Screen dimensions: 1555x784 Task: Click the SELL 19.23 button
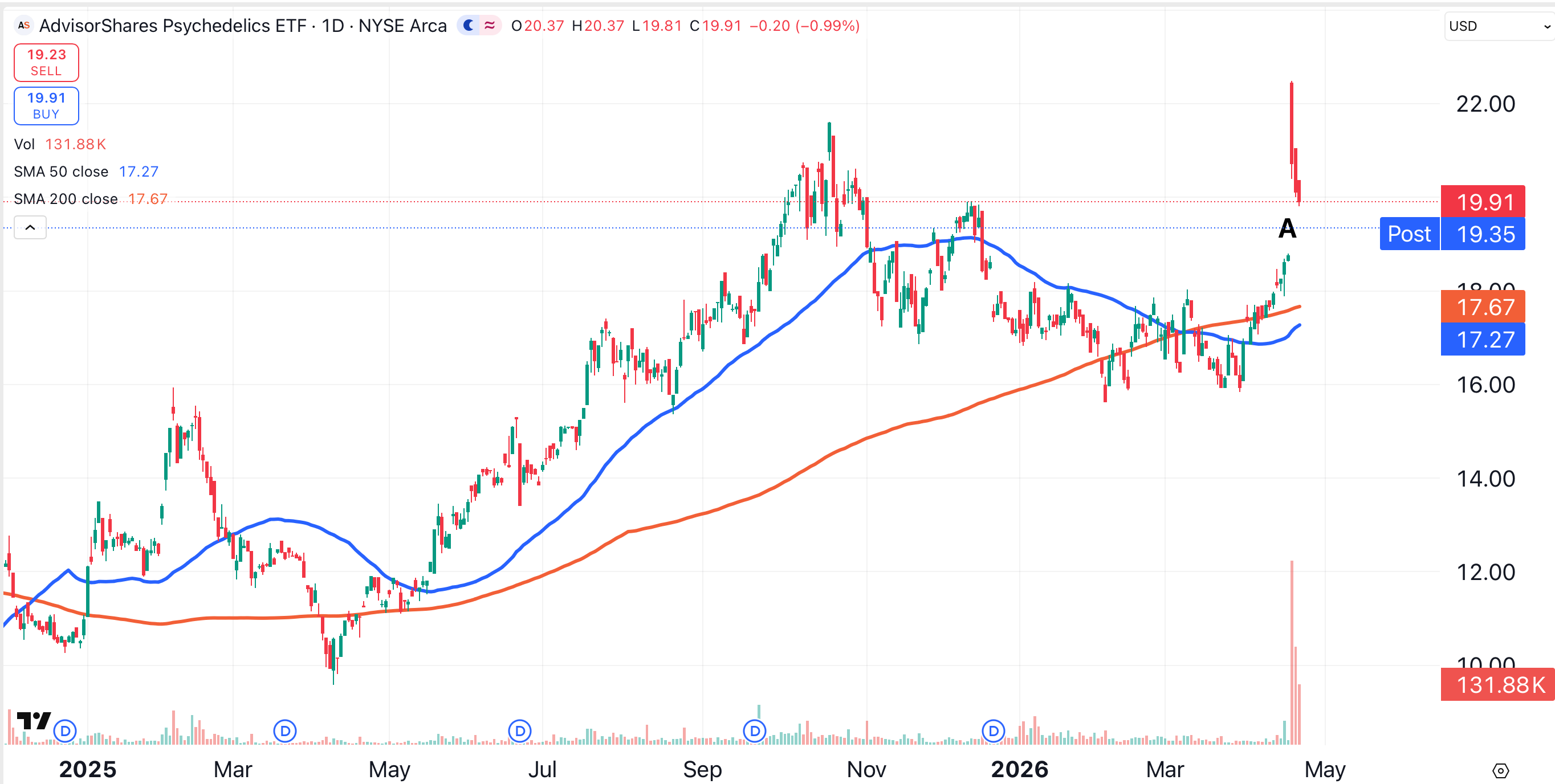click(x=47, y=62)
